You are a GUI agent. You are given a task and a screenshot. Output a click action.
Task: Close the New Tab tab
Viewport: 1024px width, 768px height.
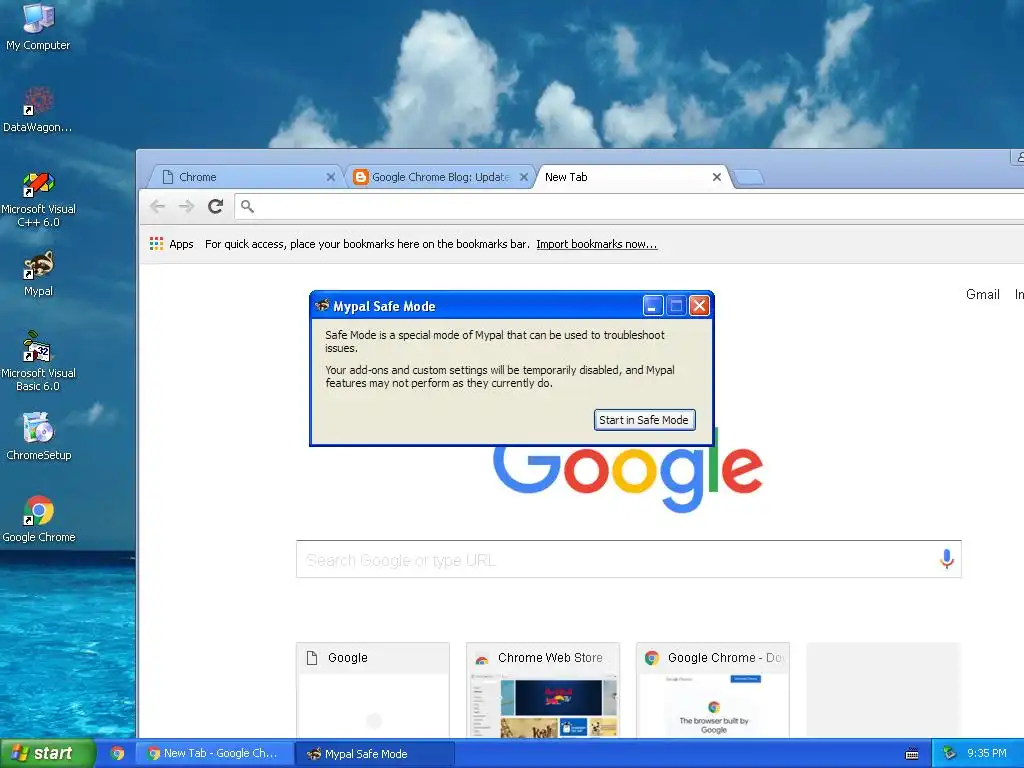tap(716, 177)
